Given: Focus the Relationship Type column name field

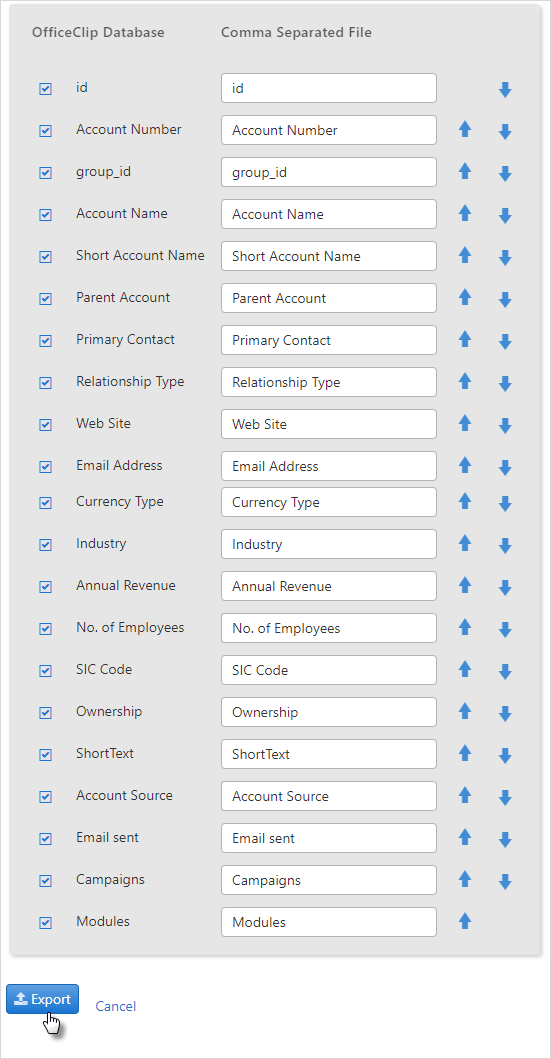Looking at the screenshot, I should (329, 382).
